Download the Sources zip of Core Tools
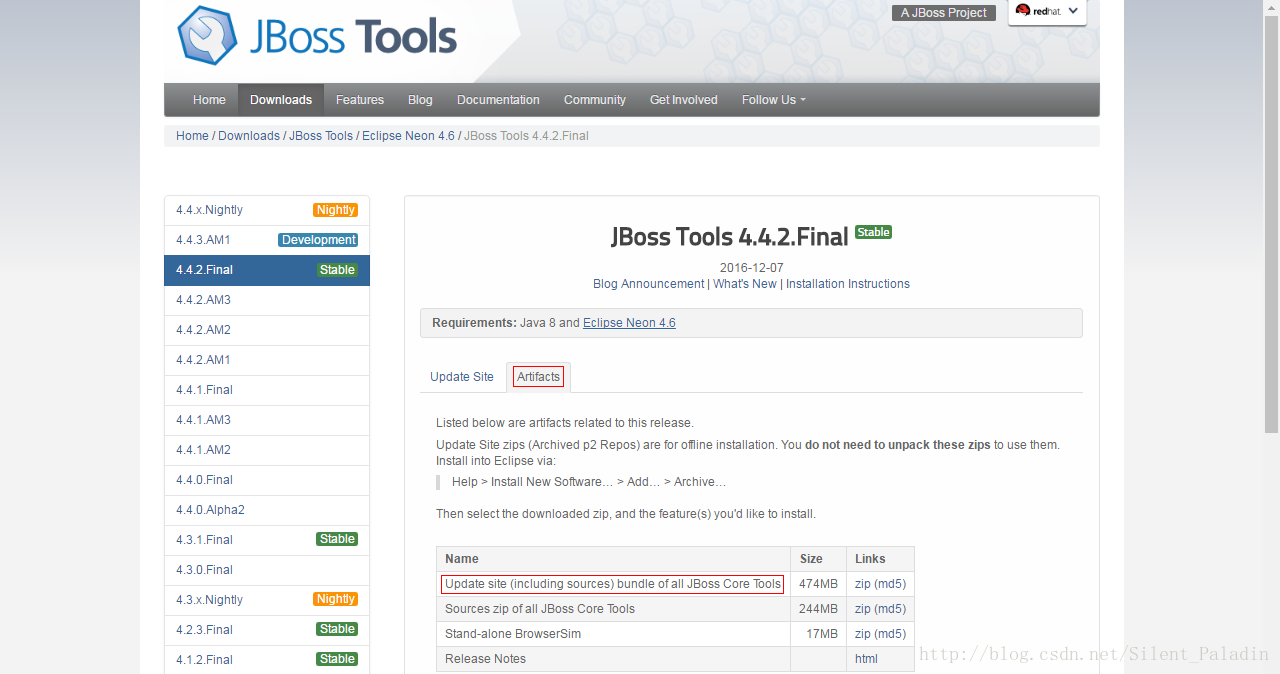Image resolution: width=1280 pixels, height=674 pixels. click(x=862, y=609)
